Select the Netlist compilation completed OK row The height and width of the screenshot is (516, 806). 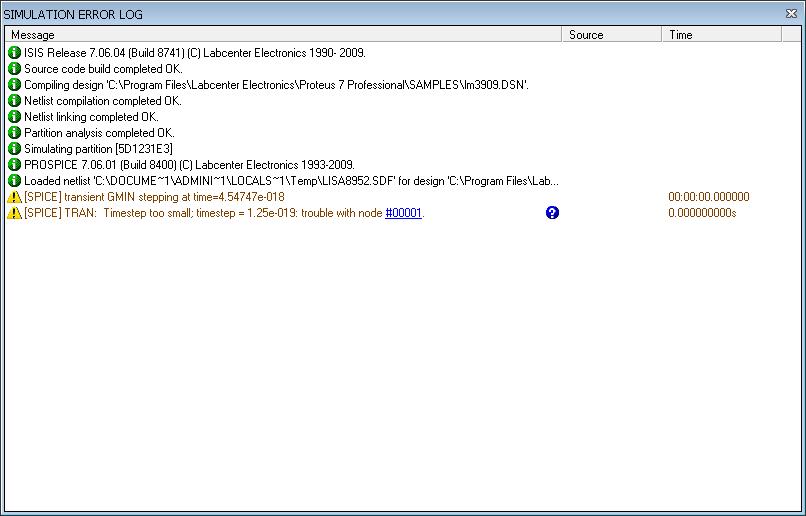pos(102,101)
